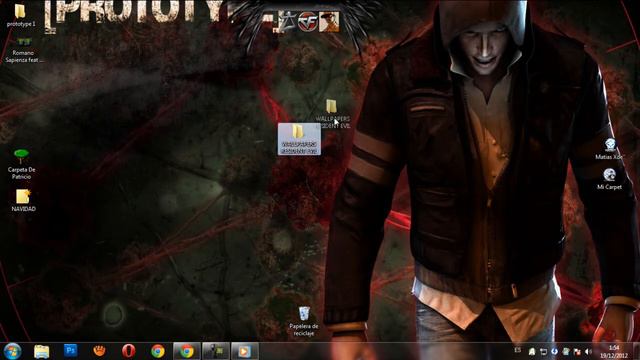Open the ES language bar indicator
The height and width of the screenshot is (360, 640).
(518, 350)
